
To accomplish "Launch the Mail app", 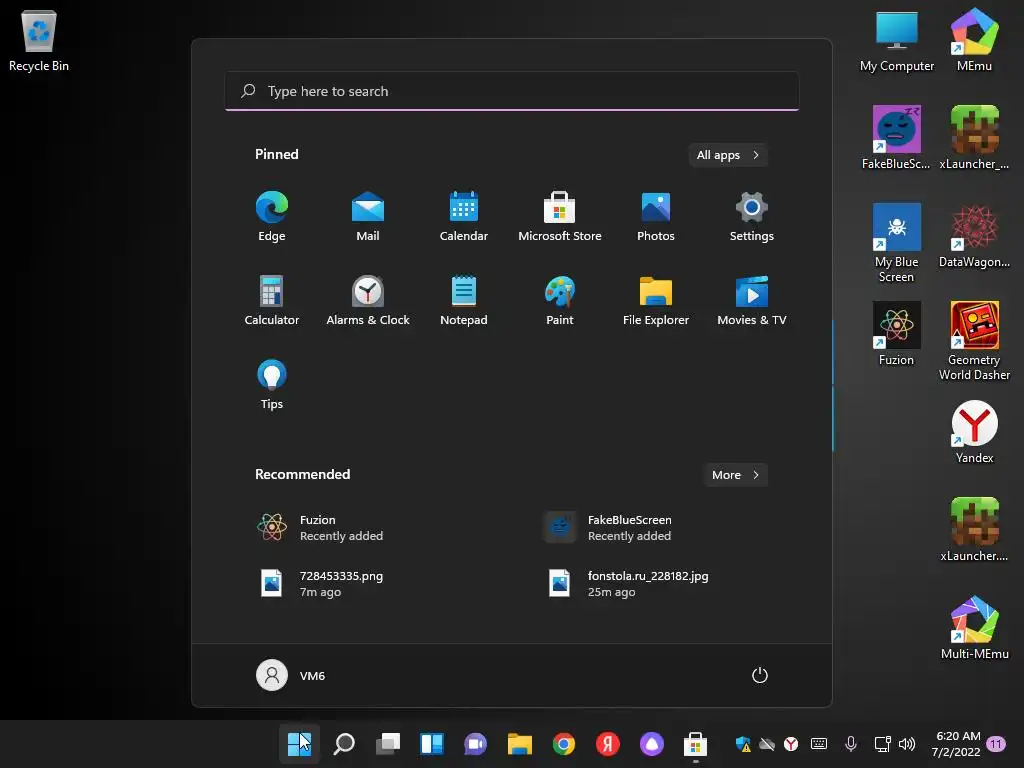I will click(368, 217).
